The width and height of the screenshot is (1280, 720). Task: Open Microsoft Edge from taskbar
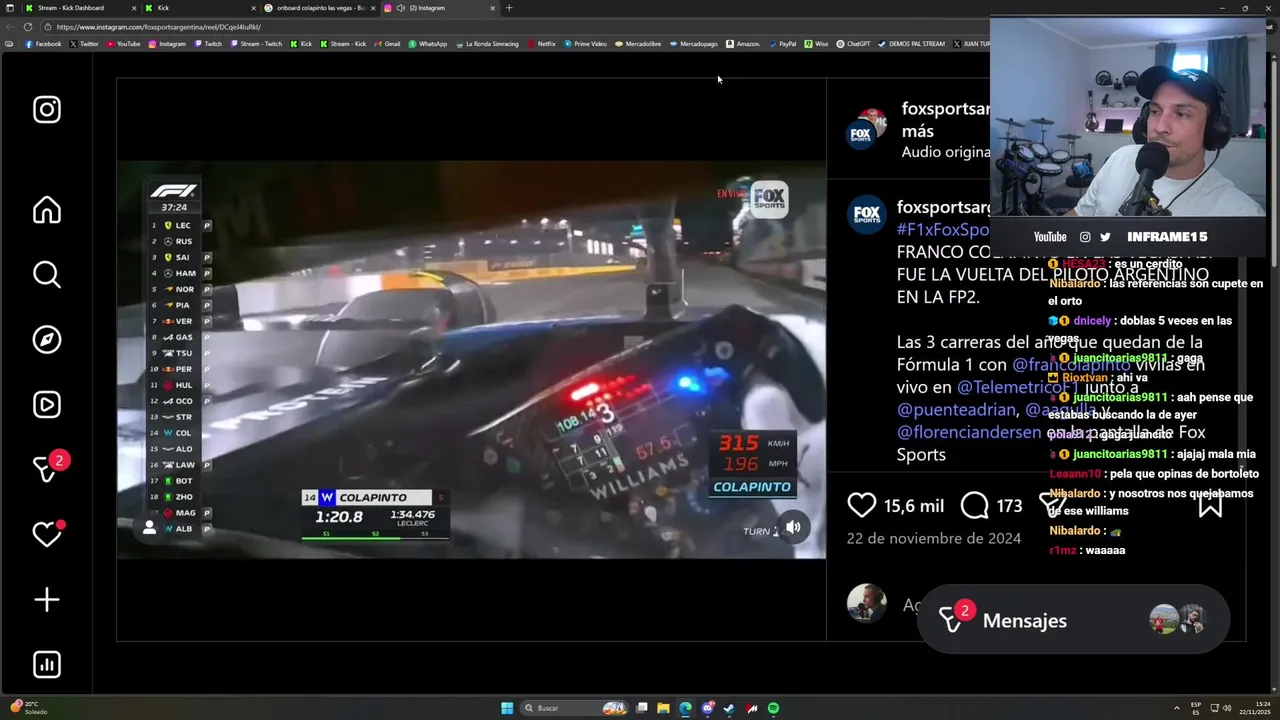click(x=685, y=708)
